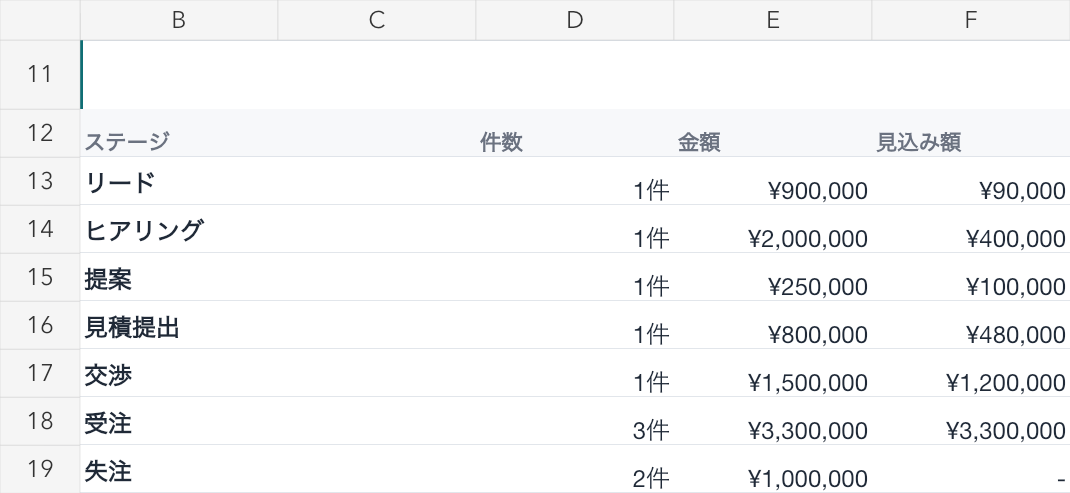Select row 12 header

point(40,133)
